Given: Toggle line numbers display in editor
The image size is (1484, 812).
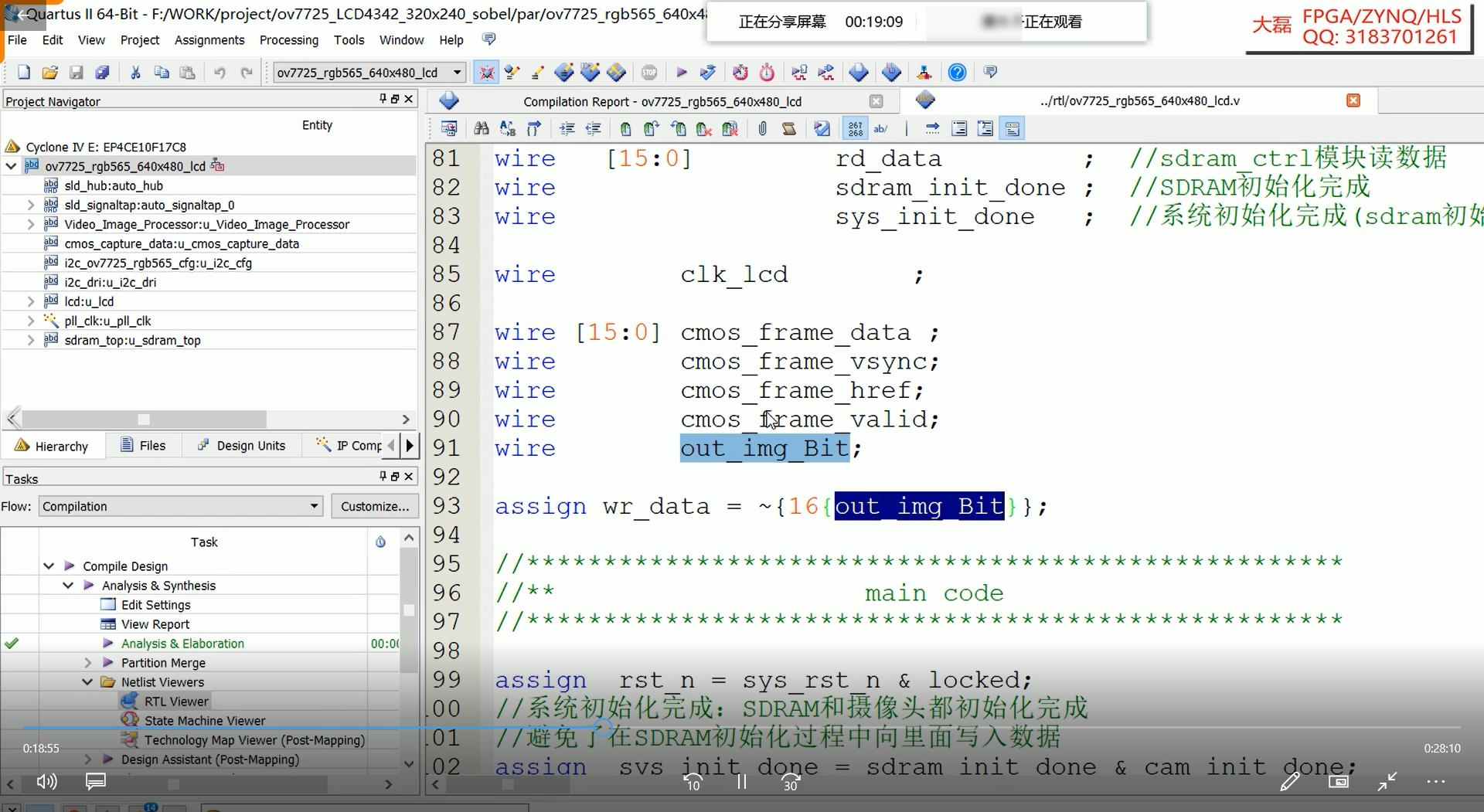Looking at the screenshot, I should tap(856, 129).
